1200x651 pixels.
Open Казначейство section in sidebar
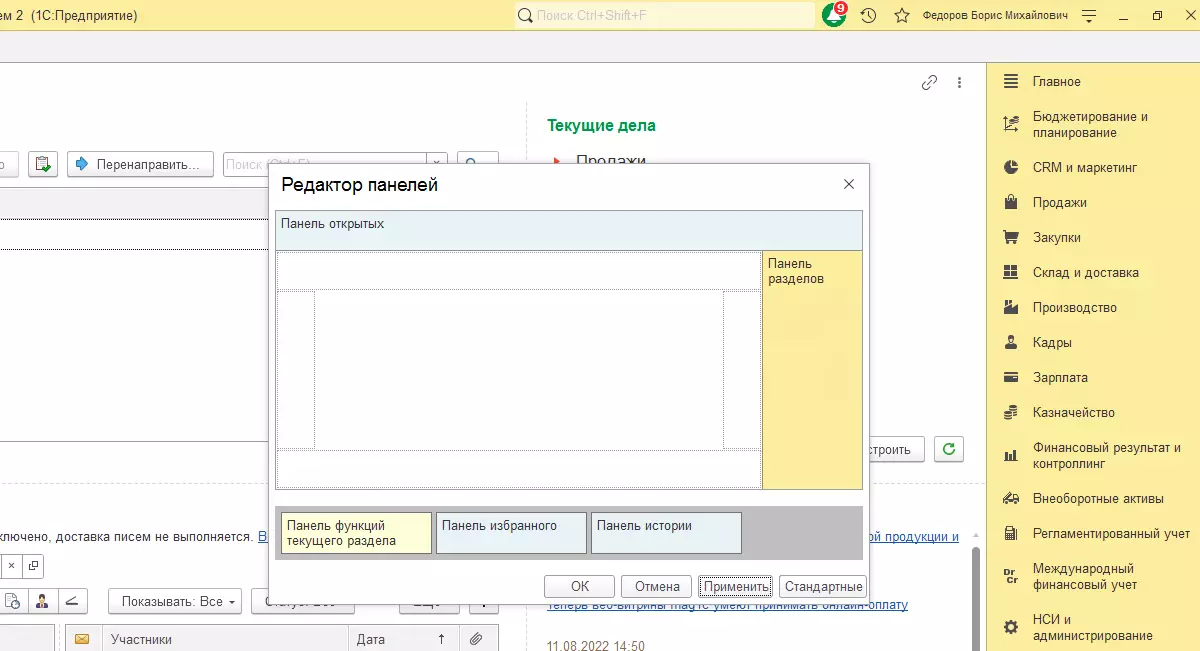(1074, 412)
